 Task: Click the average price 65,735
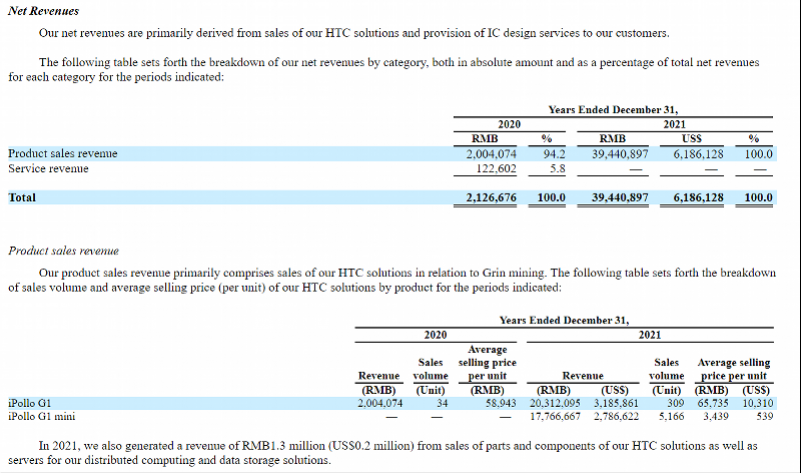tap(713, 403)
